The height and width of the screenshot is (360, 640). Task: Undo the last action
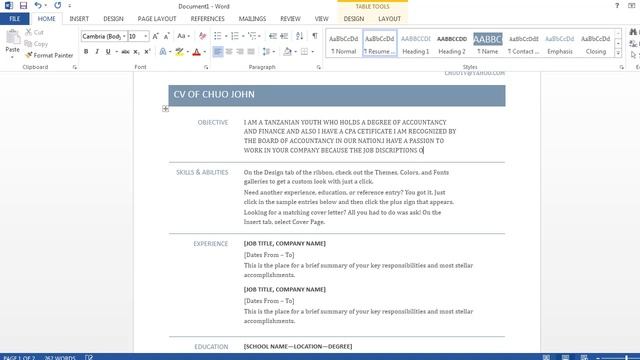38,6
